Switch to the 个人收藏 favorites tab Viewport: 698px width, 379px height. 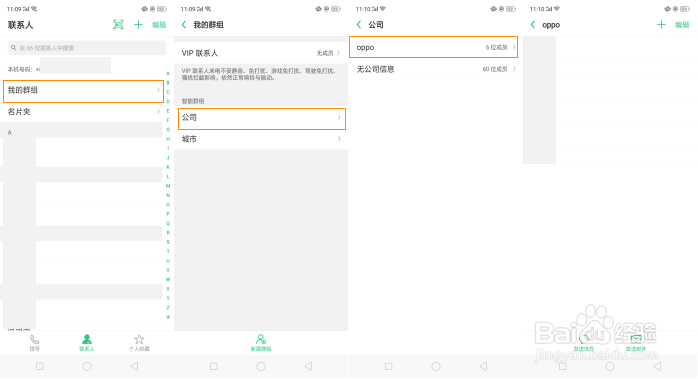coord(139,343)
